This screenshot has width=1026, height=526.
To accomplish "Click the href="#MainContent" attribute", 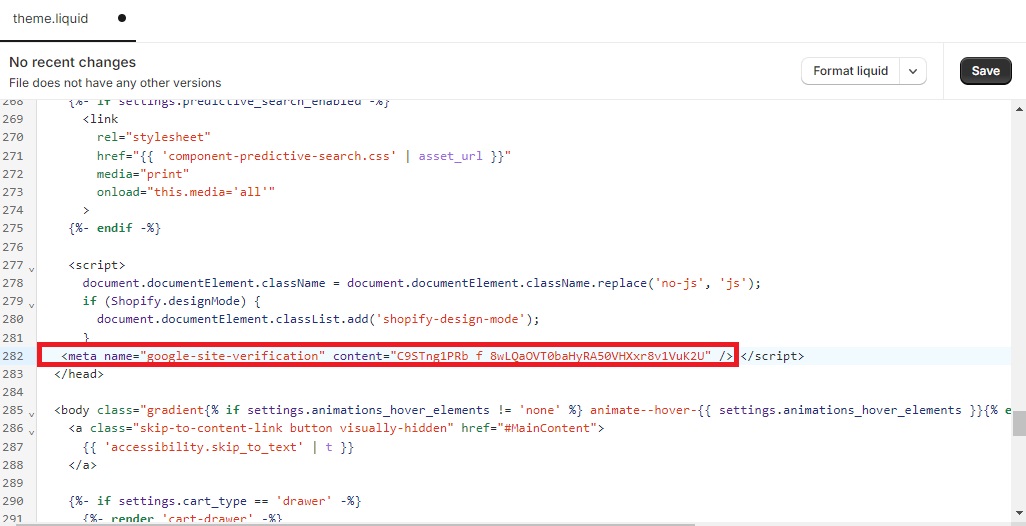I will 529,428.
